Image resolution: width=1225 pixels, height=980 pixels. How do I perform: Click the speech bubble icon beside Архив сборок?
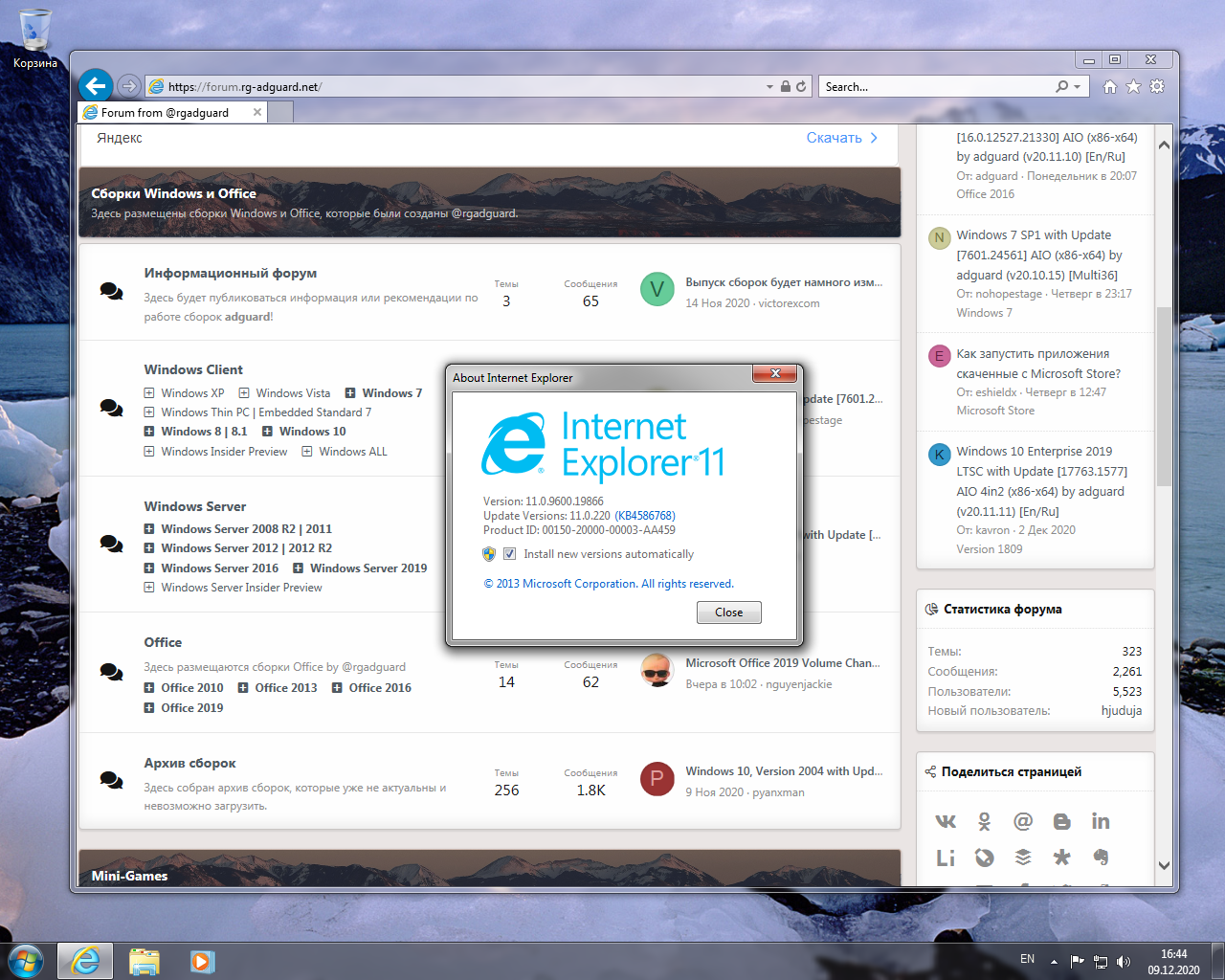pos(111,780)
